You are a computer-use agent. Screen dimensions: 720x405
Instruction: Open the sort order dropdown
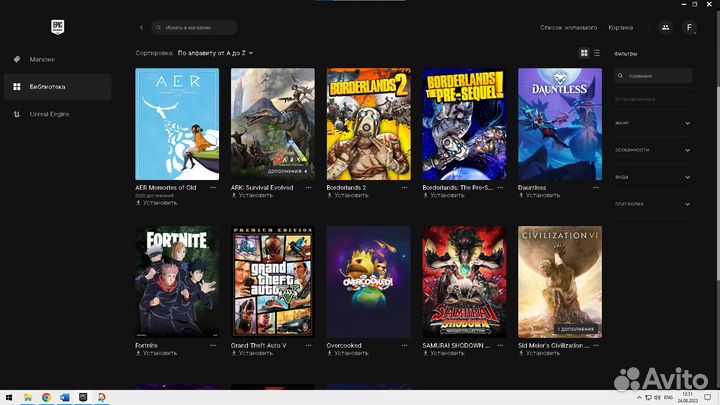(215, 53)
